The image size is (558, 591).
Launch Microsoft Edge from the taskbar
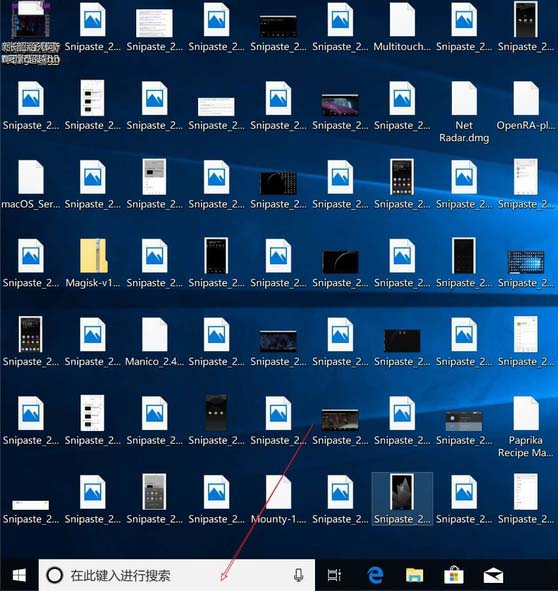[x=375, y=575]
